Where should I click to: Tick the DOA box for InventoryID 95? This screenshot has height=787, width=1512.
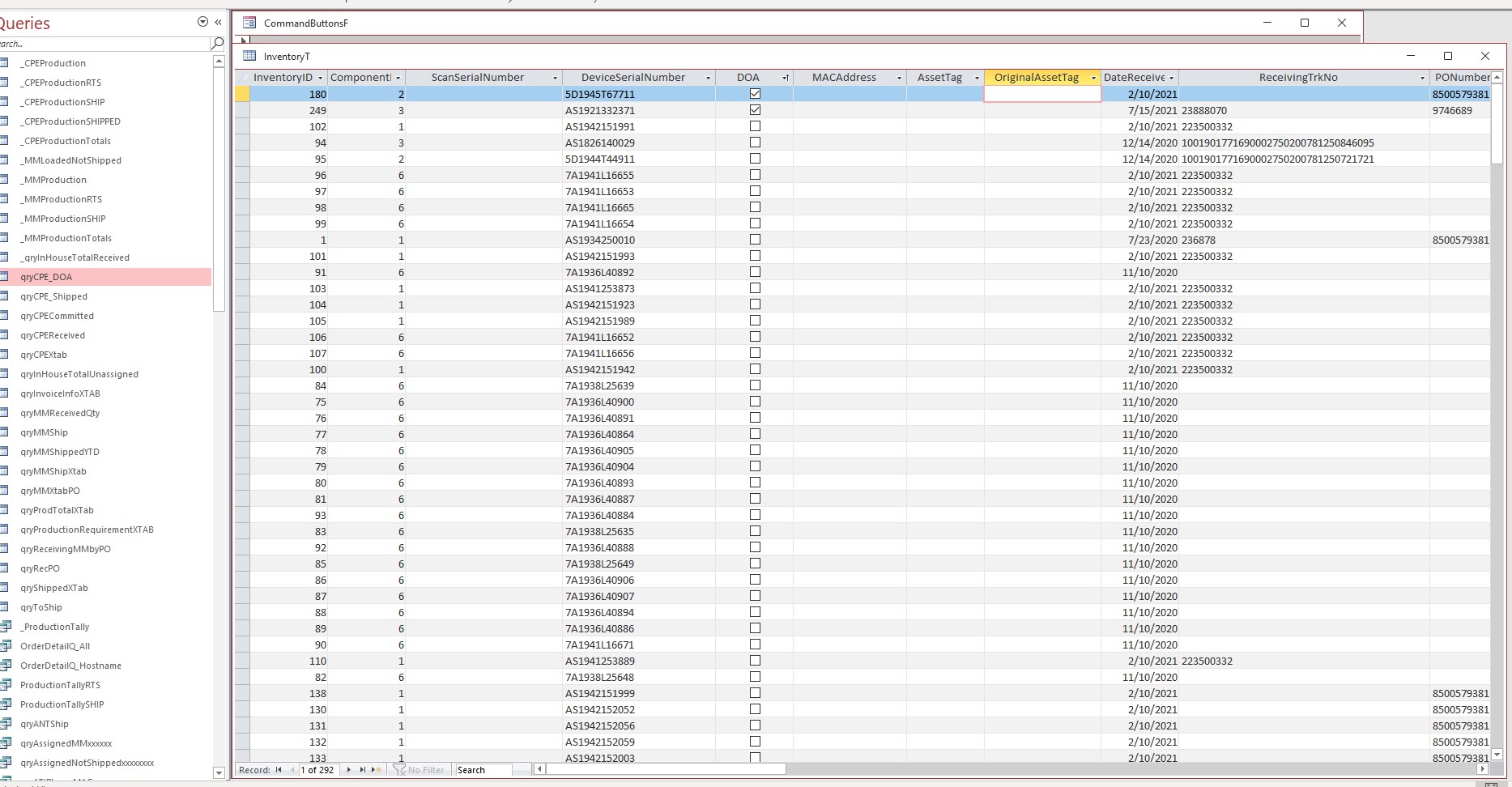755,159
